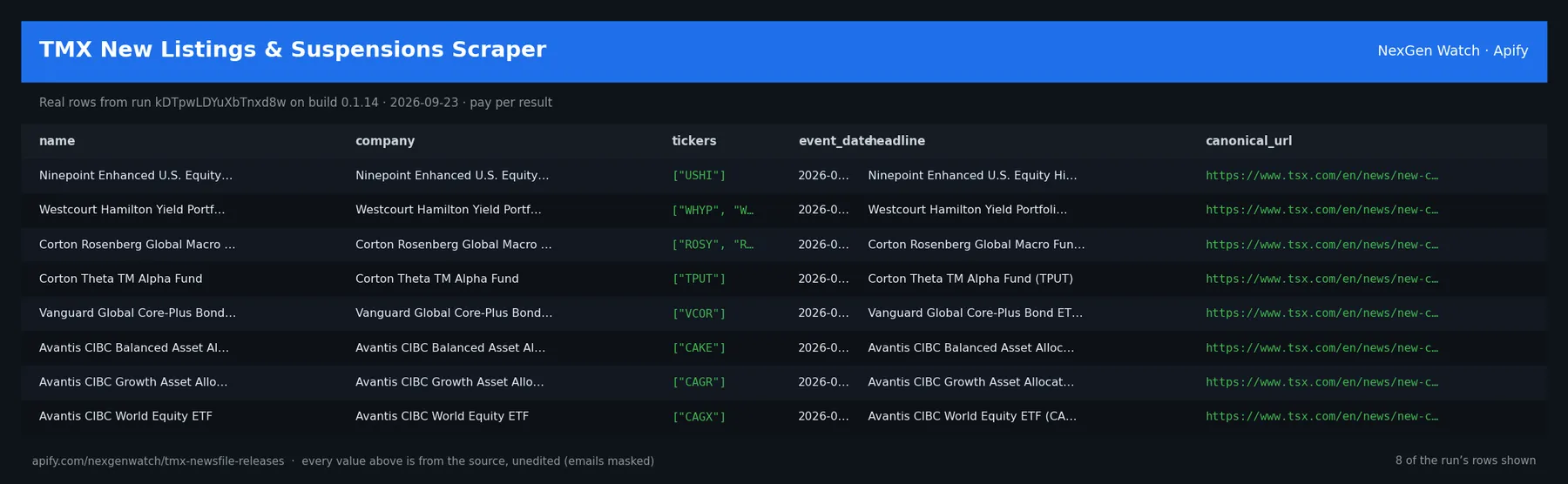Click the name cell 'Westcourt Hamilton Yield Portf…'
Viewport: 1568px width, 484px height.
click(132, 210)
